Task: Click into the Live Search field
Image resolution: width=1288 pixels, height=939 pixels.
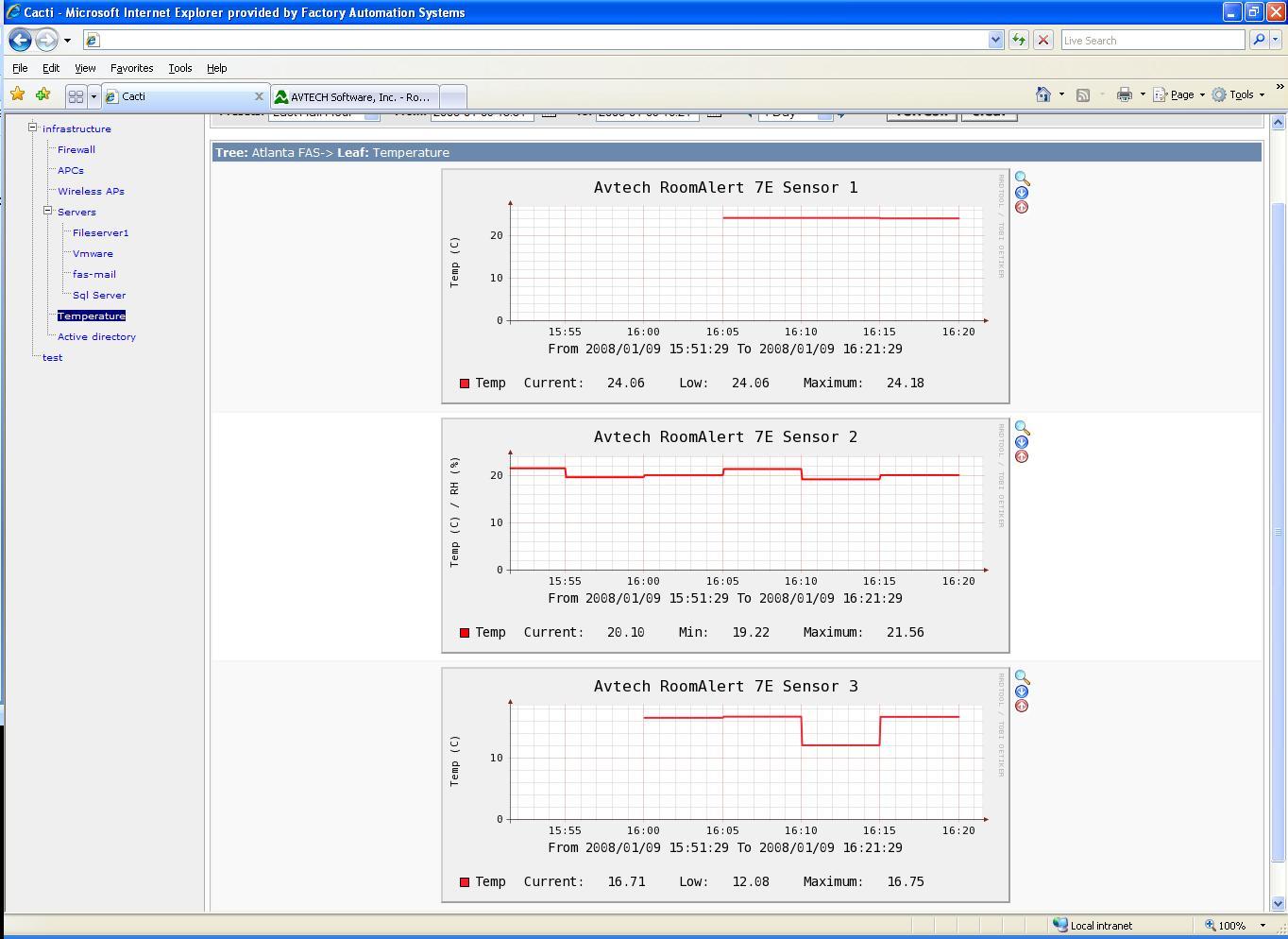Action: [x=1153, y=40]
